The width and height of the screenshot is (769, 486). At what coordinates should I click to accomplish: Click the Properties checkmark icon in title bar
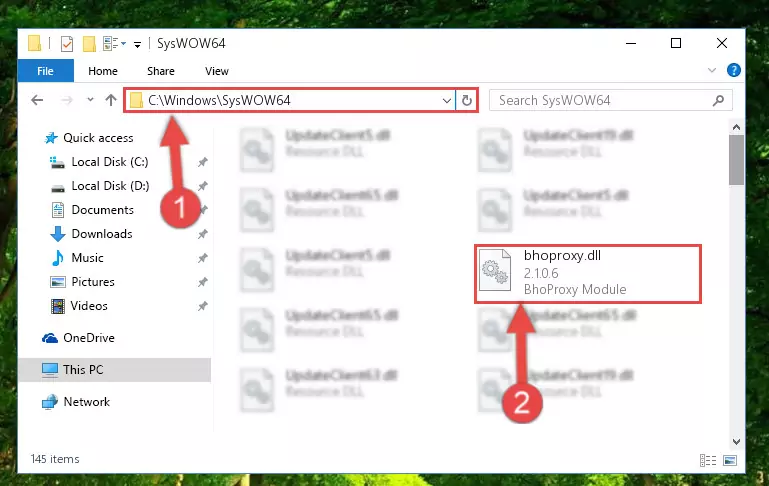click(67, 44)
